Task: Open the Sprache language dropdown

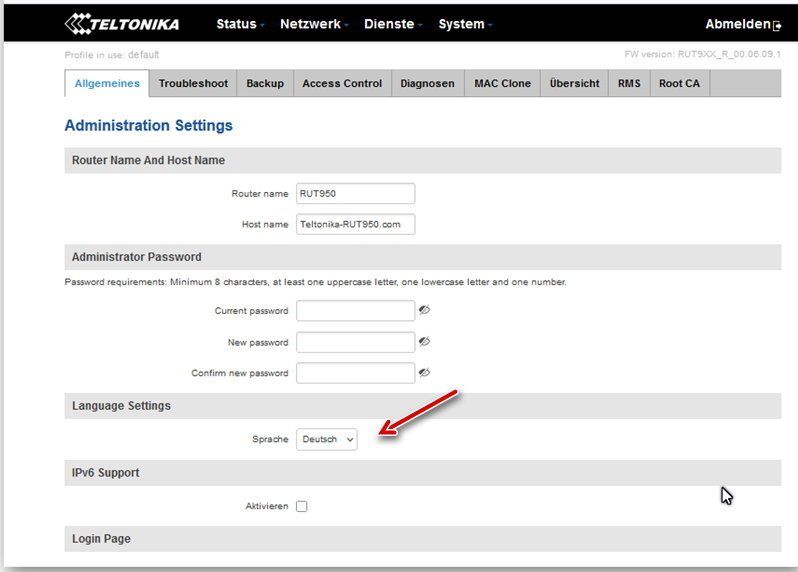Action: point(326,439)
